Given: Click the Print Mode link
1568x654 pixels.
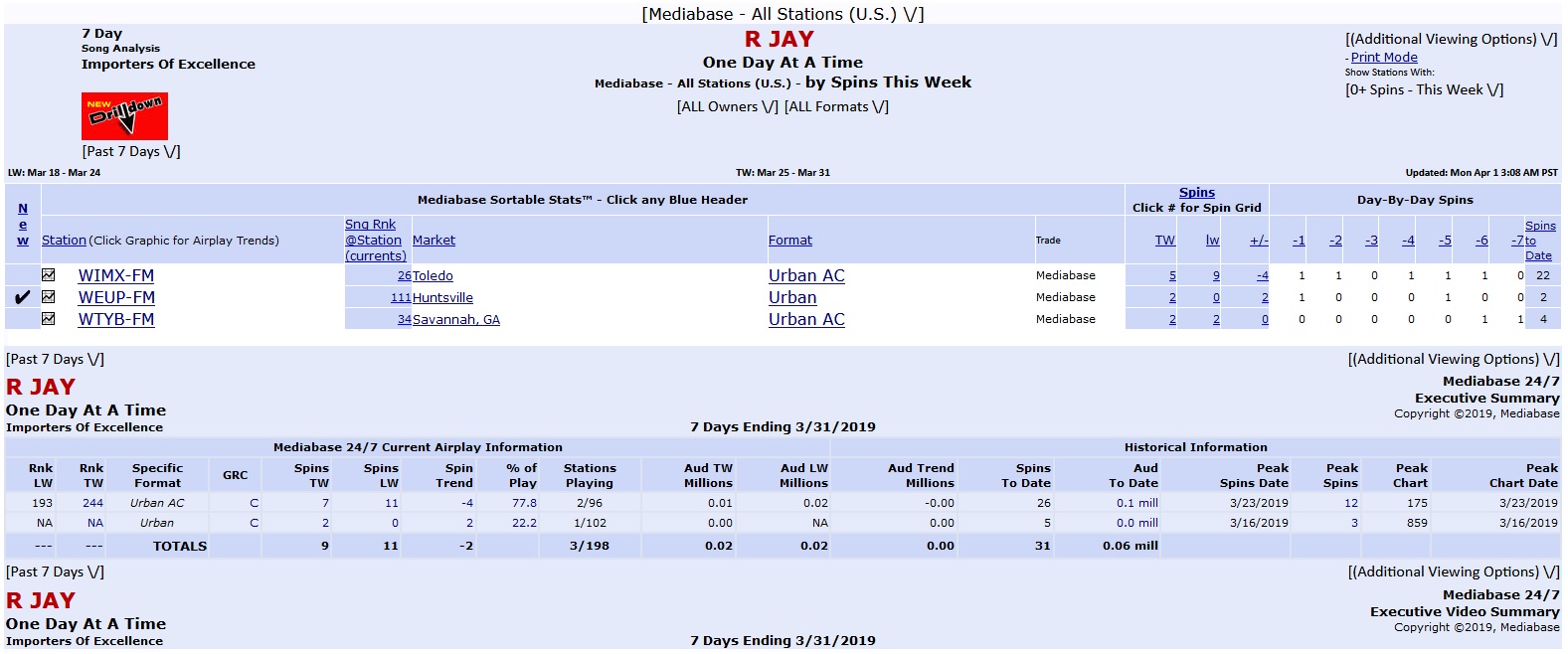Looking at the screenshot, I should click(1384, 58).
